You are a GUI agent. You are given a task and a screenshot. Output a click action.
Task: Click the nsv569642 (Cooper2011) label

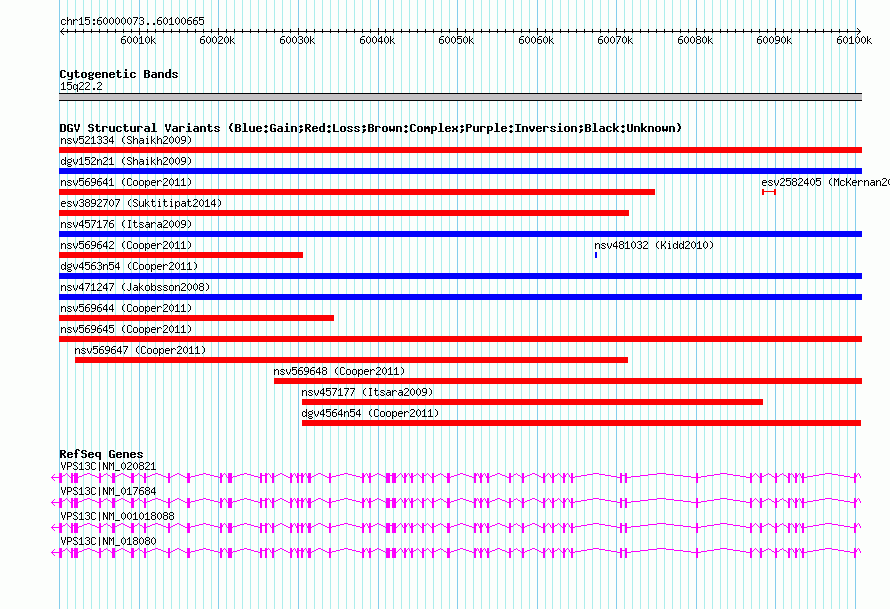pos(126,245)
